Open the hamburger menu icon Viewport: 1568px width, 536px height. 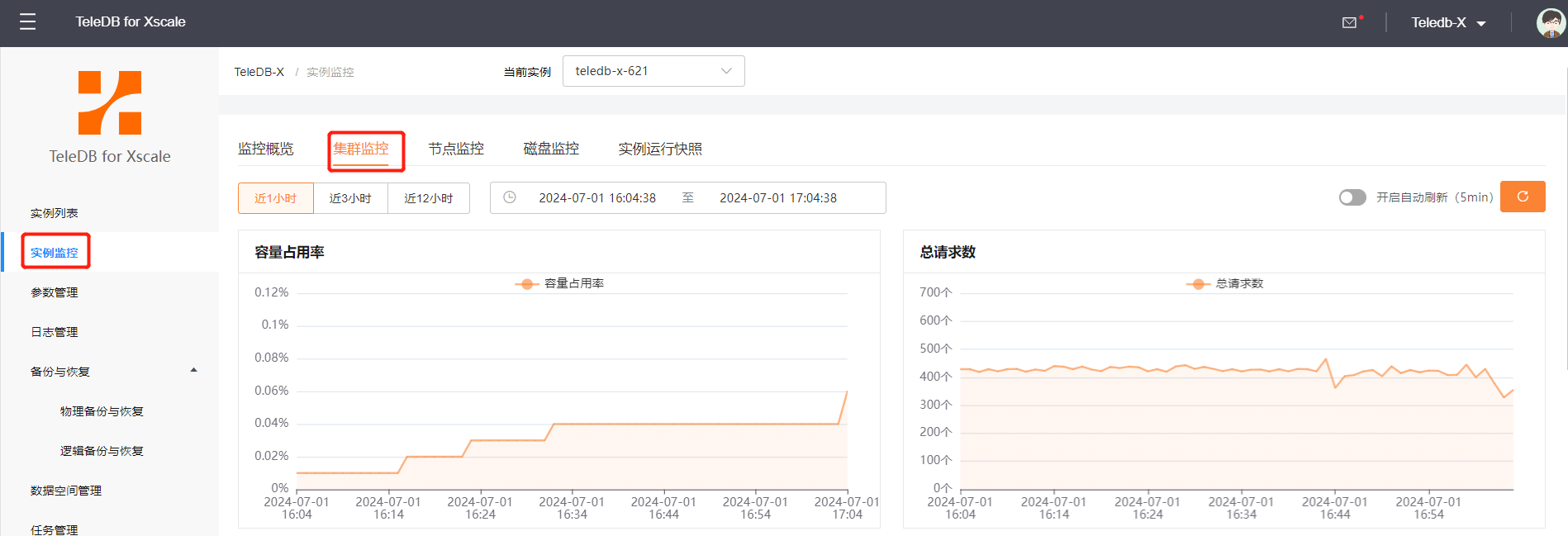[27, 22]
